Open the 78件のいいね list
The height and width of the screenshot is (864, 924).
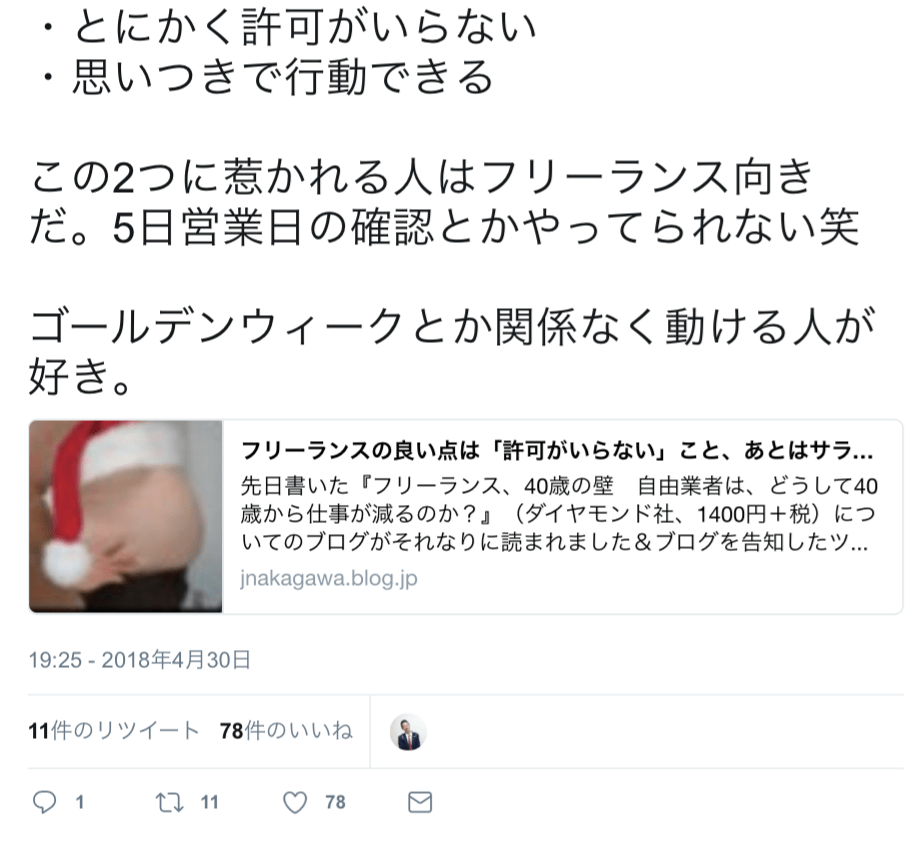[286, 731]
